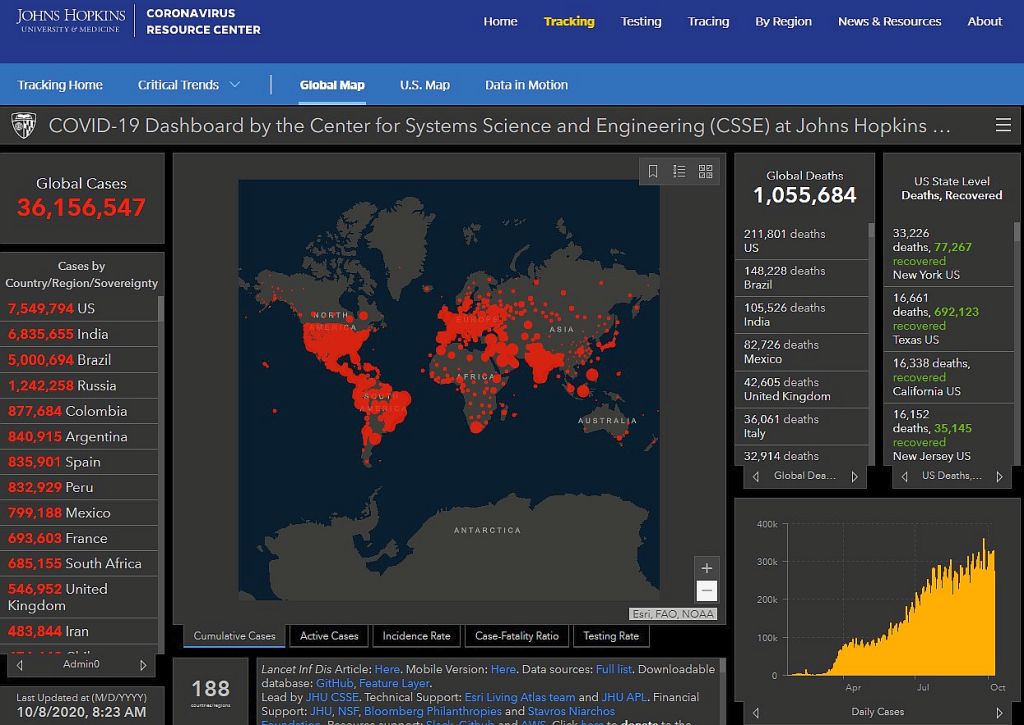Zoom in on the map with plus
Screen dimensions: 1024x725
707,568
